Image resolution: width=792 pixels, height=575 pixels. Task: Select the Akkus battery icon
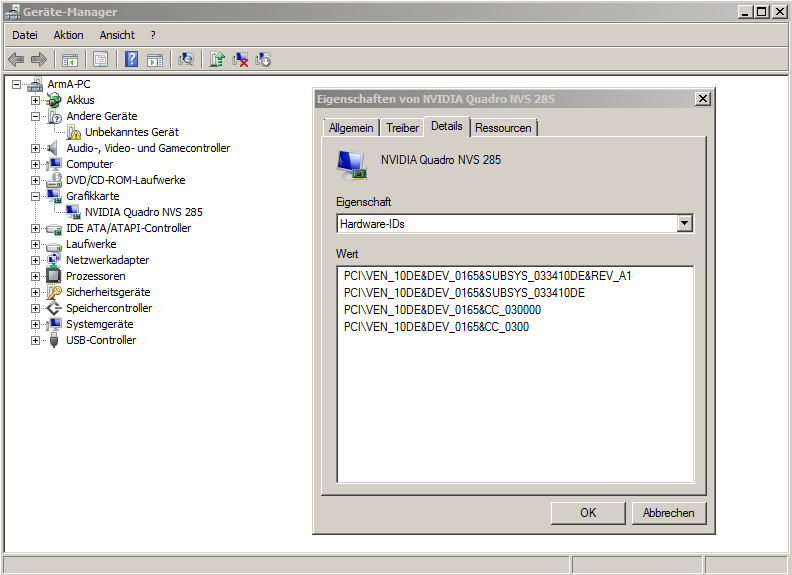pyautogui.click(x=54, y=100)
